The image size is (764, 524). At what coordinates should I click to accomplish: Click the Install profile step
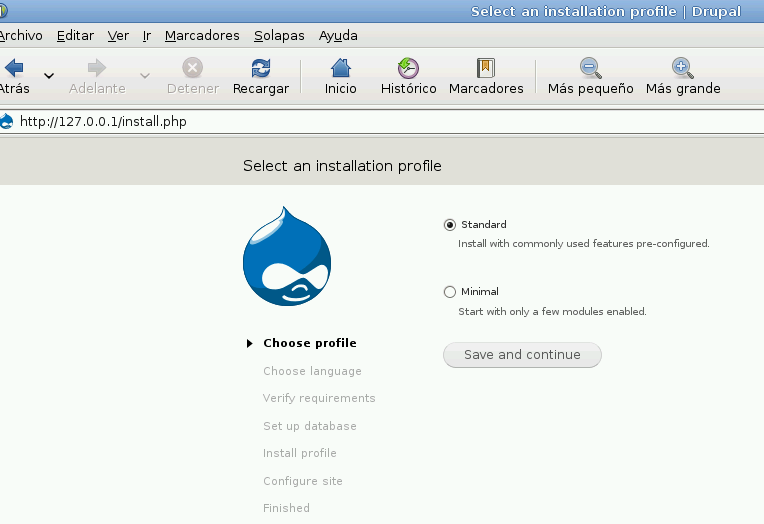300,453
